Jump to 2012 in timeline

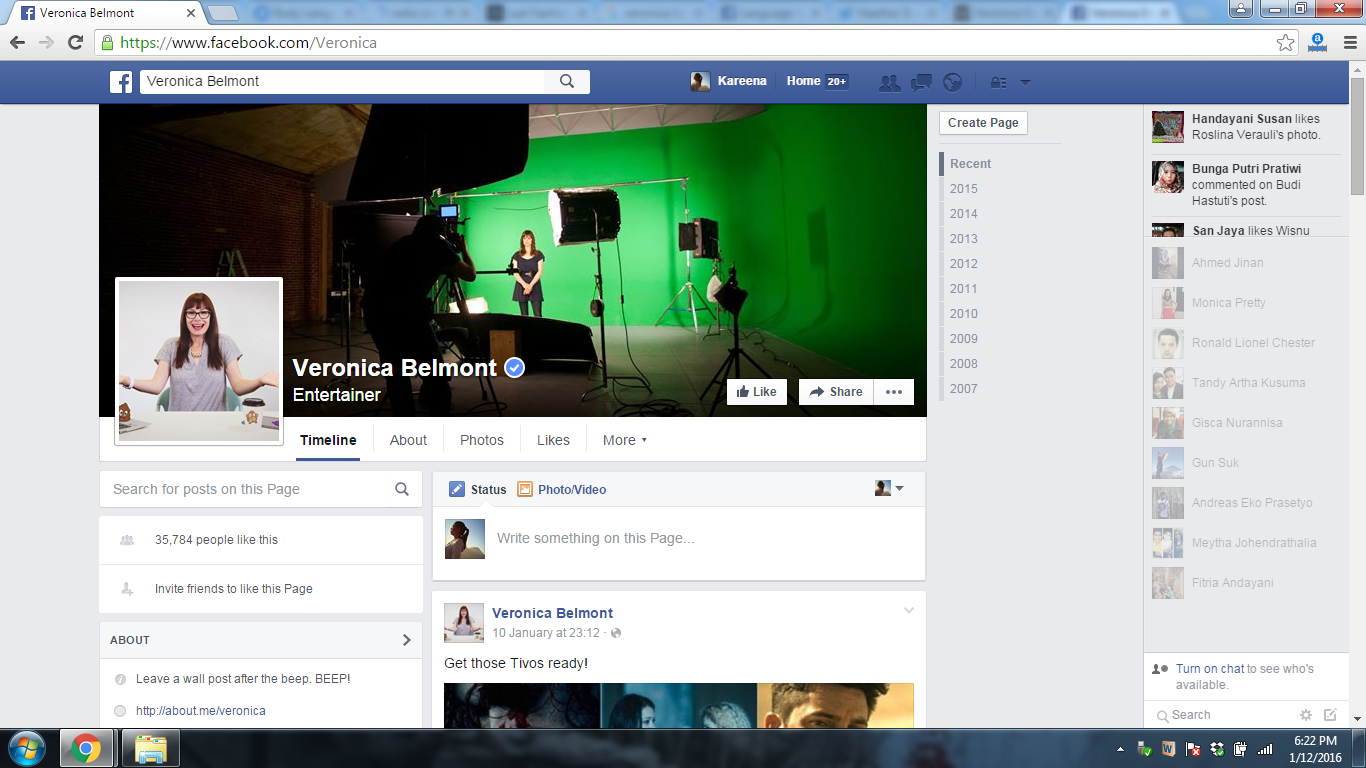click(964, 264)
